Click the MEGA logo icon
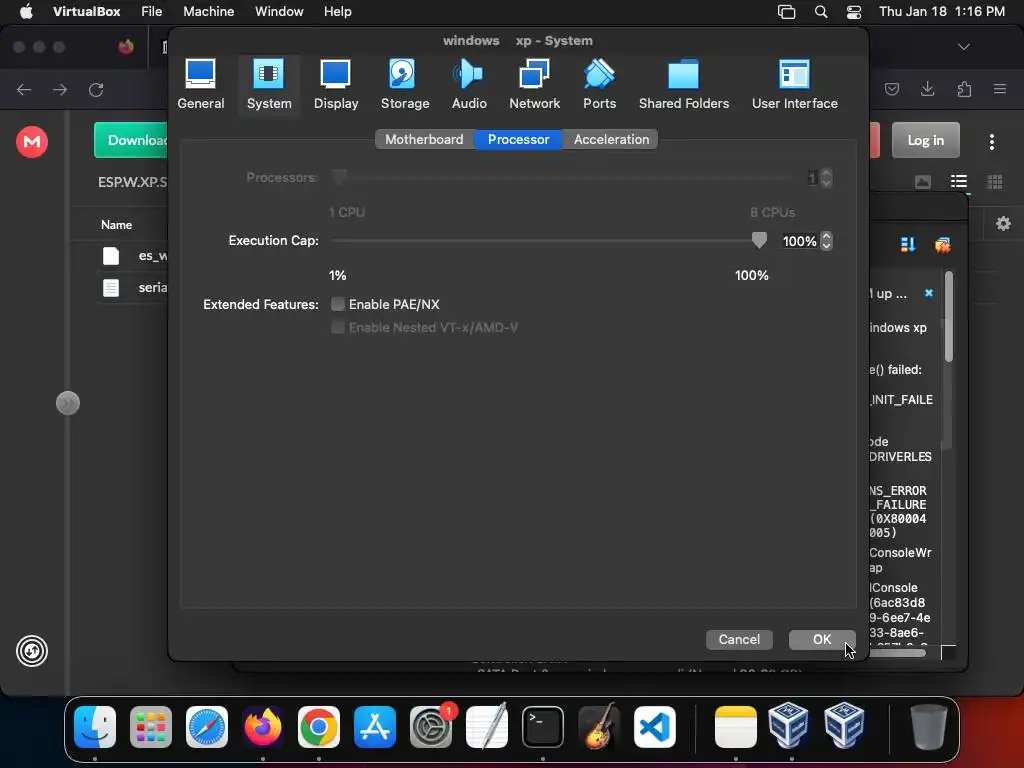 [32, 142]
